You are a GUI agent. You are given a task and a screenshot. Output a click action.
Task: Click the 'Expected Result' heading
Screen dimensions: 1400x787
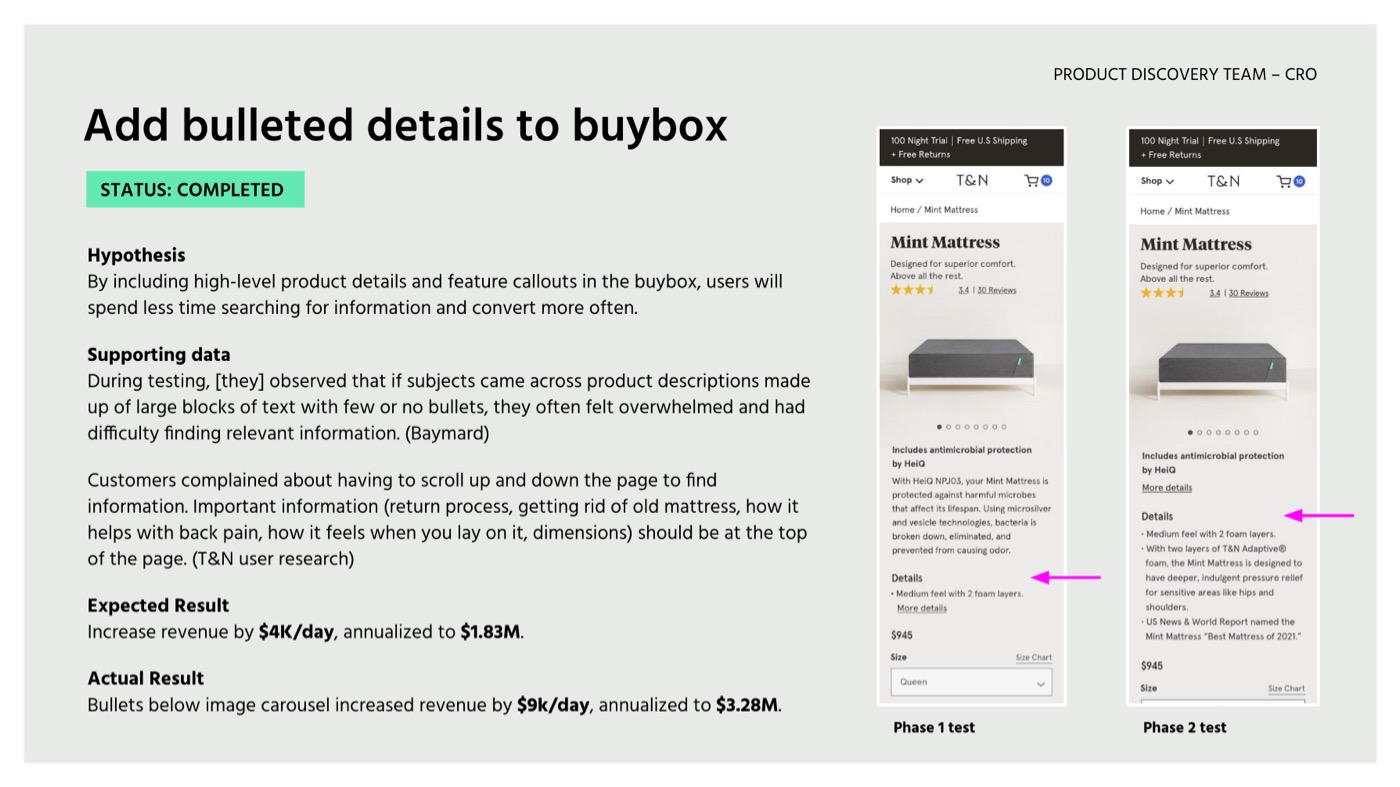point(158,606)
